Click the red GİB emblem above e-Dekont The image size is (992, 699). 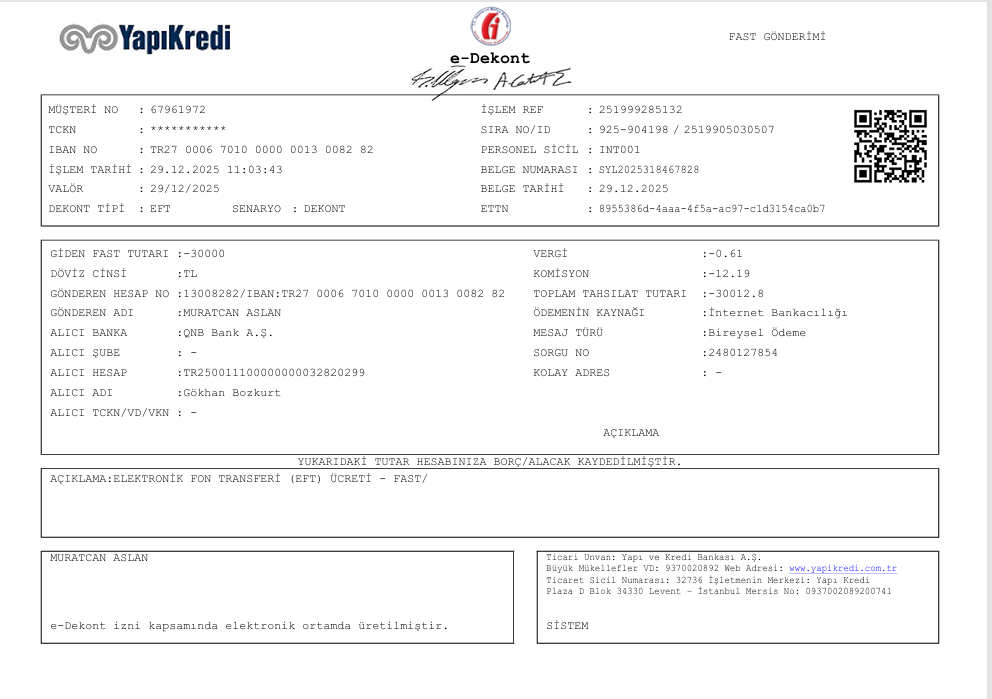pyautogui.click(x=490, y=27)
